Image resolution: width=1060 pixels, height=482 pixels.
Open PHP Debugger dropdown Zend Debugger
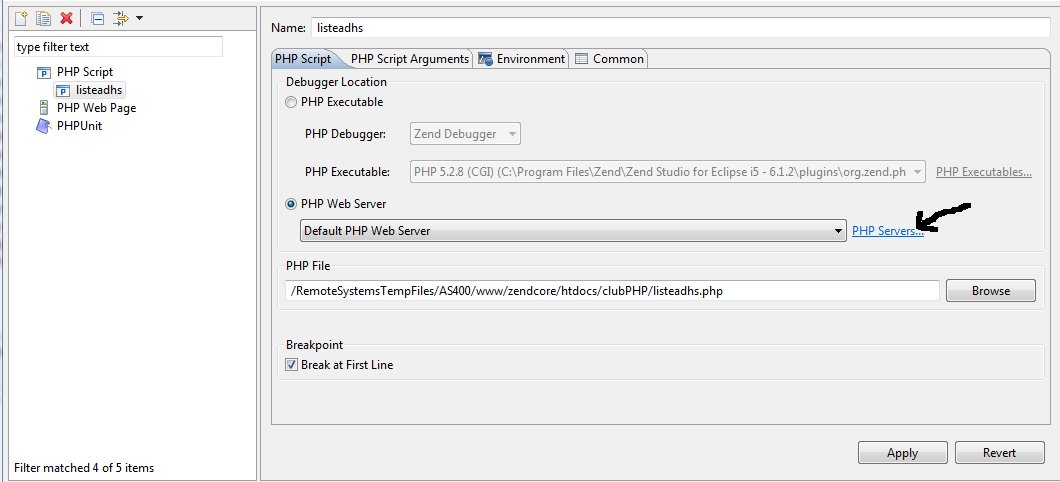coord(466,134)
